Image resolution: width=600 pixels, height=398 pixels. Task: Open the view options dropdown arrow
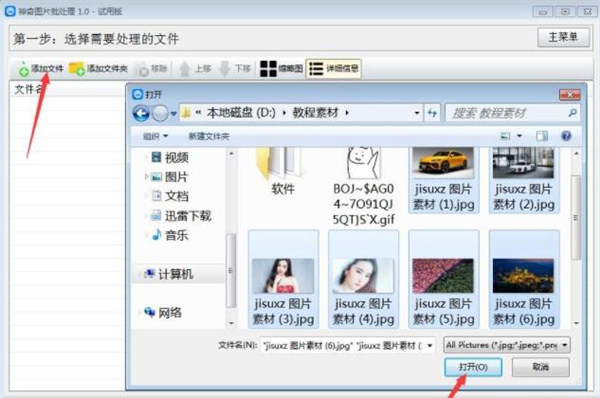pyautogui.click(x=520, y=136)
